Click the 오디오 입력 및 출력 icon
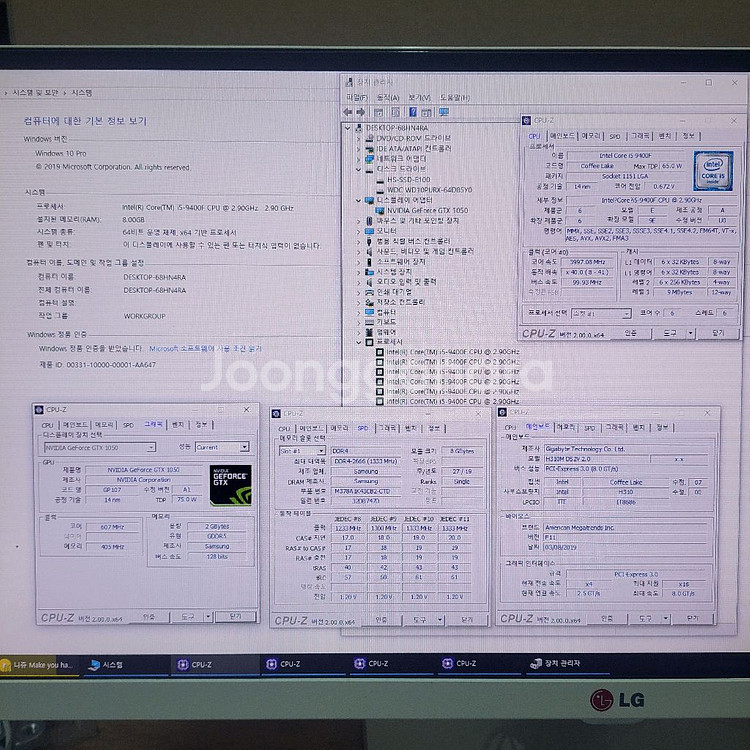This screenshot has height=750, width=750. click(369, 282)
